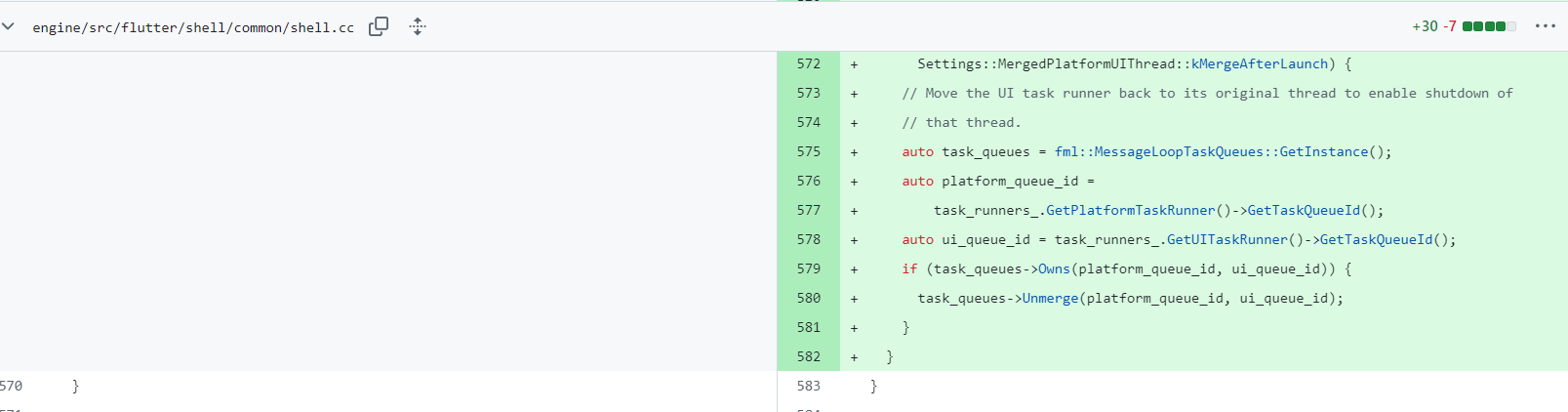
Task: Click the GetUITaskRunner call on line 578
Action: [1227, 239]
